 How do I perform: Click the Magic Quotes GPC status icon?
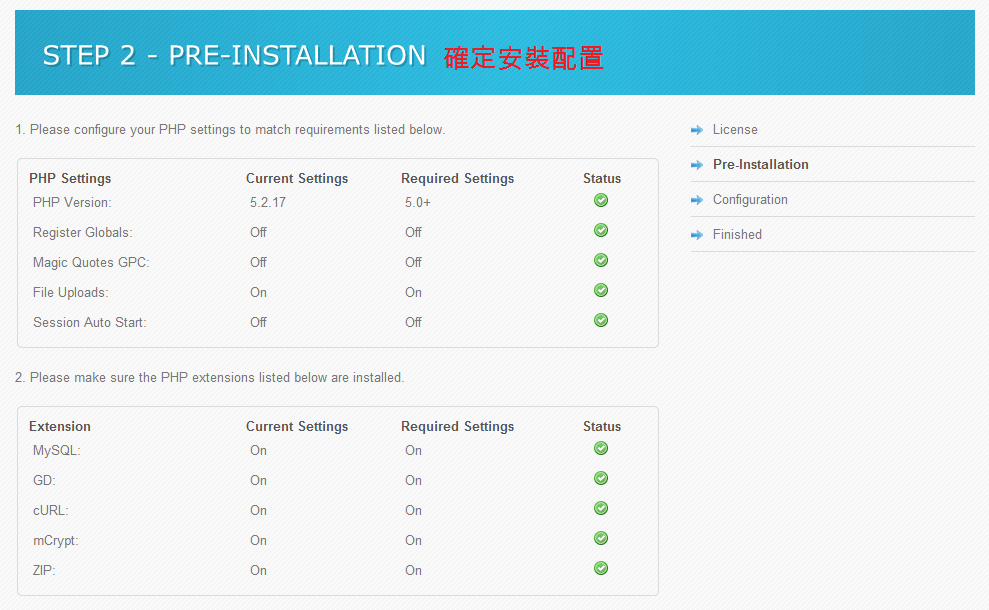click(x=601, y=260)
